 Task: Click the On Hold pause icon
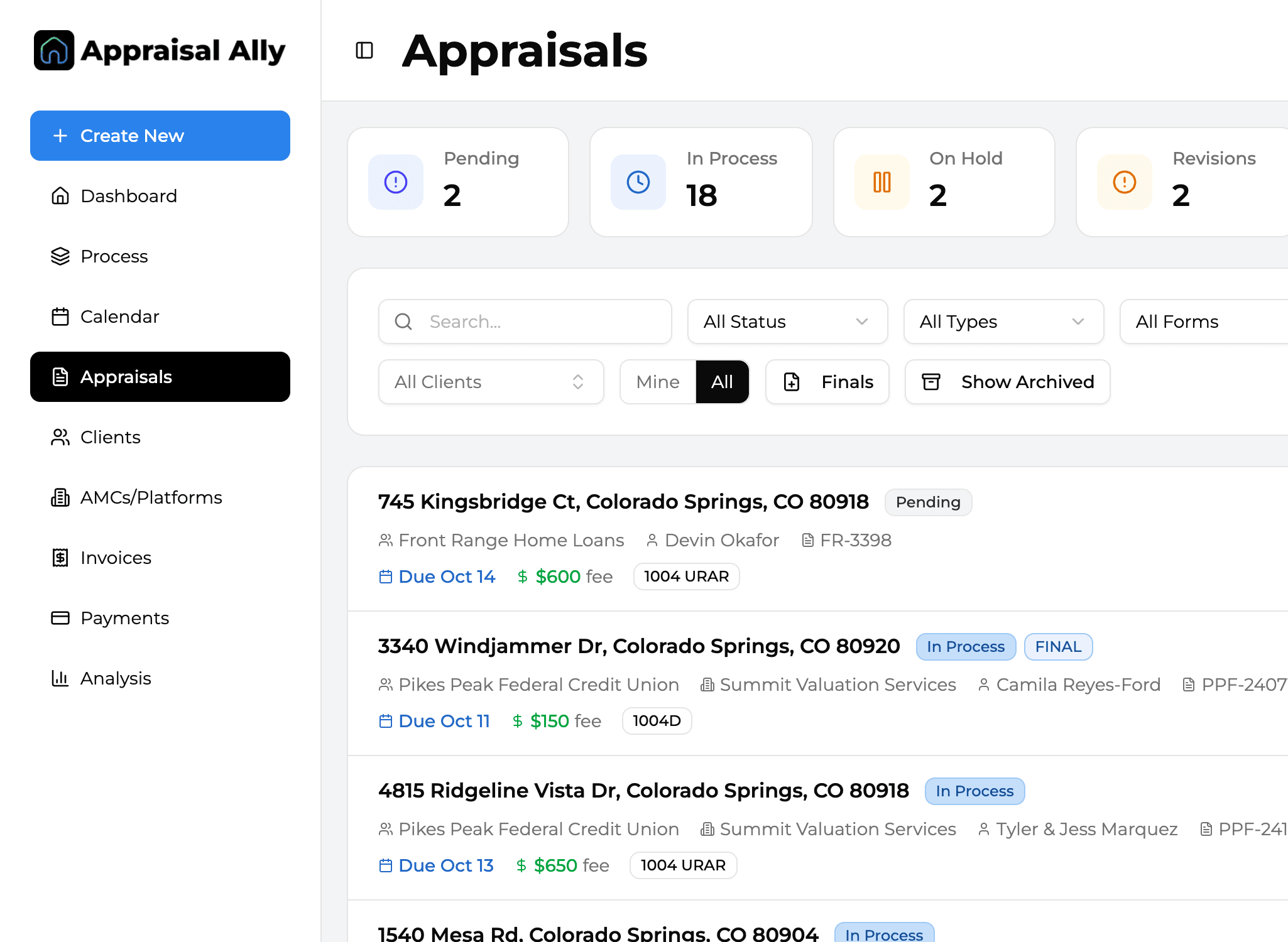point(882,182)
